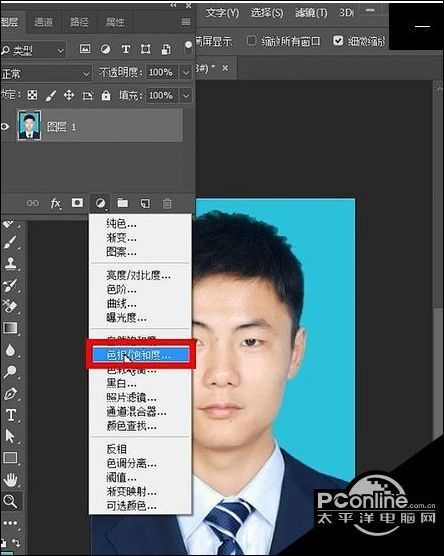Uncheck the 细微缩放 checkbox

click(338, 40)
